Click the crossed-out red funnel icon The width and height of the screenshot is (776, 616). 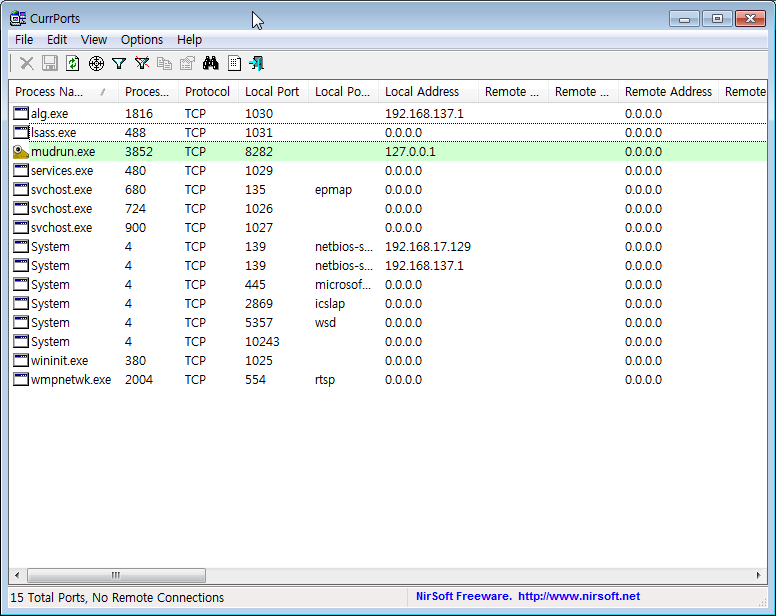[x=142, y=63]
